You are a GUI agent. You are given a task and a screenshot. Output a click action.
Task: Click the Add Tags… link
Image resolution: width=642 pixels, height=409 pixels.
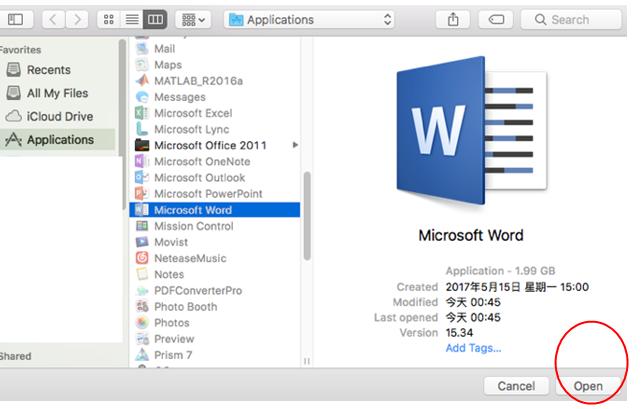pos(473,348)
